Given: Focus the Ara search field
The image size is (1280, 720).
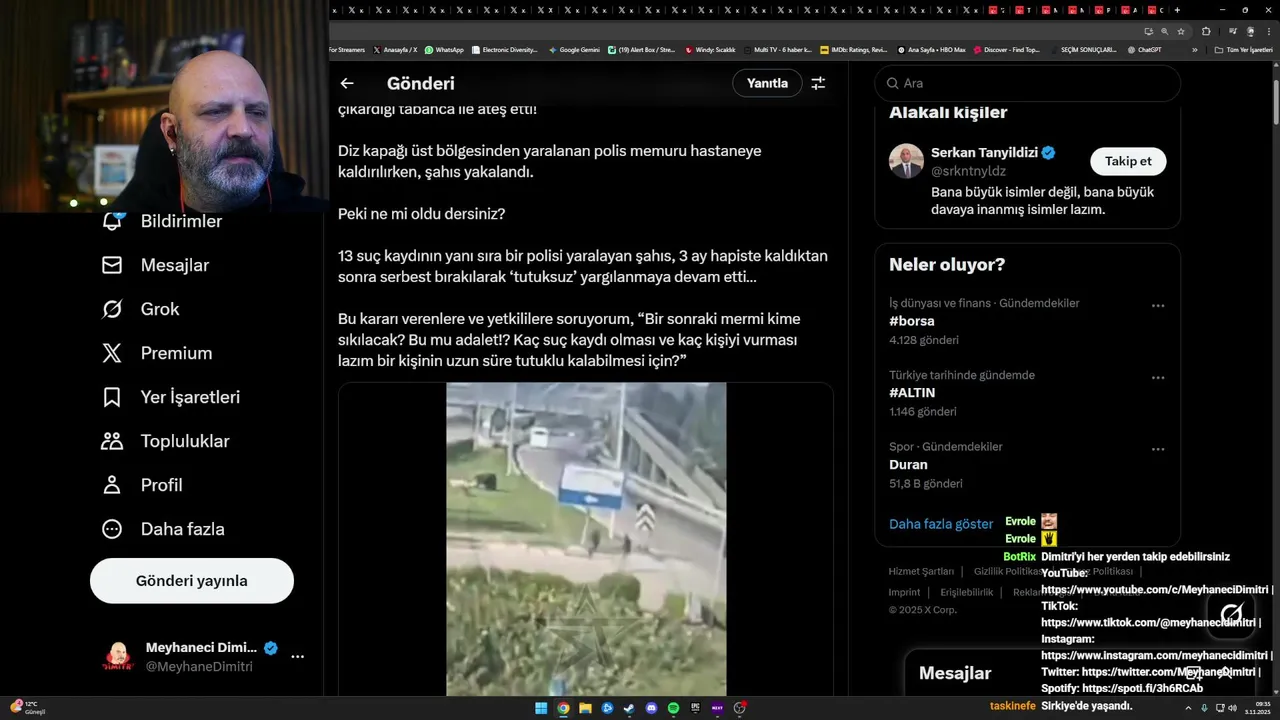Looking at the screenshot, I should tap(1027, 83).
